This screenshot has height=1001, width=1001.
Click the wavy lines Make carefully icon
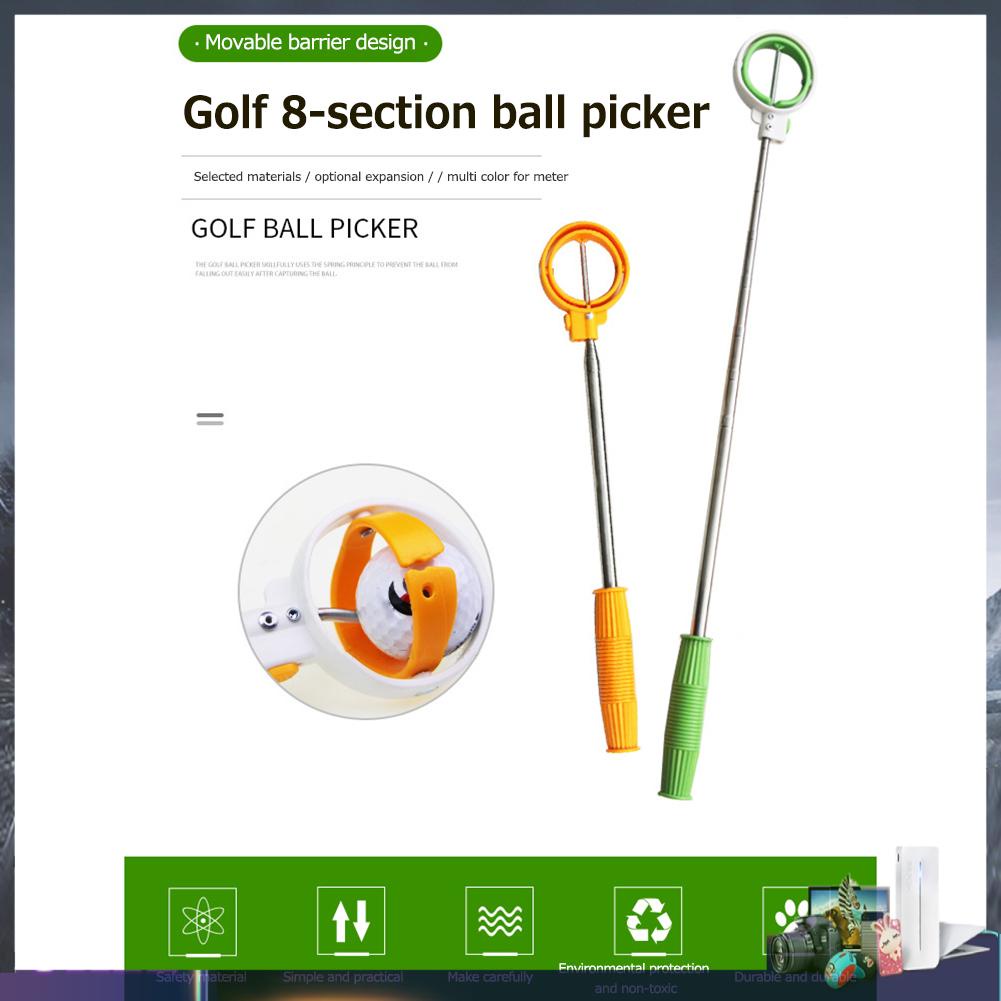tap(499, 920)
